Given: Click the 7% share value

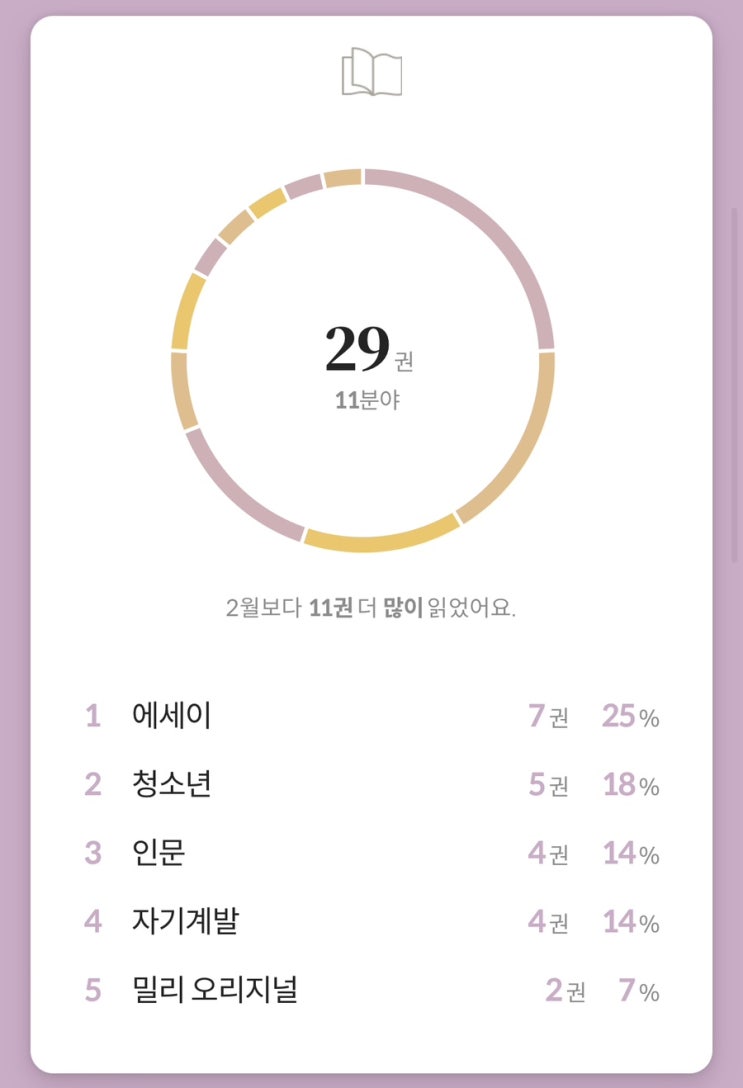Looking at the screenshot, I should tap(639, 990).
